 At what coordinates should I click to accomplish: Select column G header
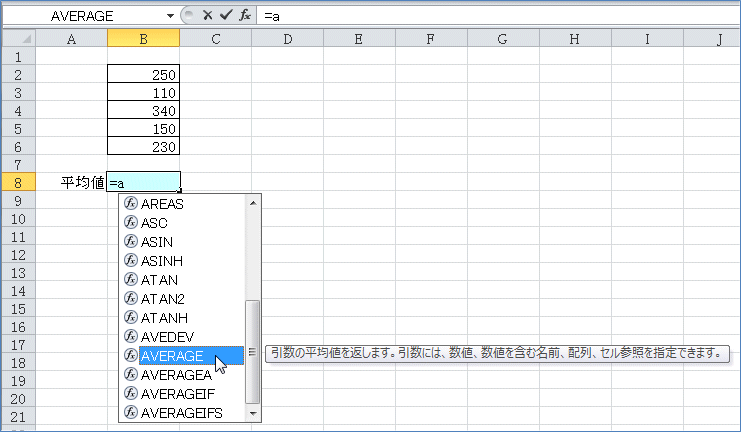[503, 38]
